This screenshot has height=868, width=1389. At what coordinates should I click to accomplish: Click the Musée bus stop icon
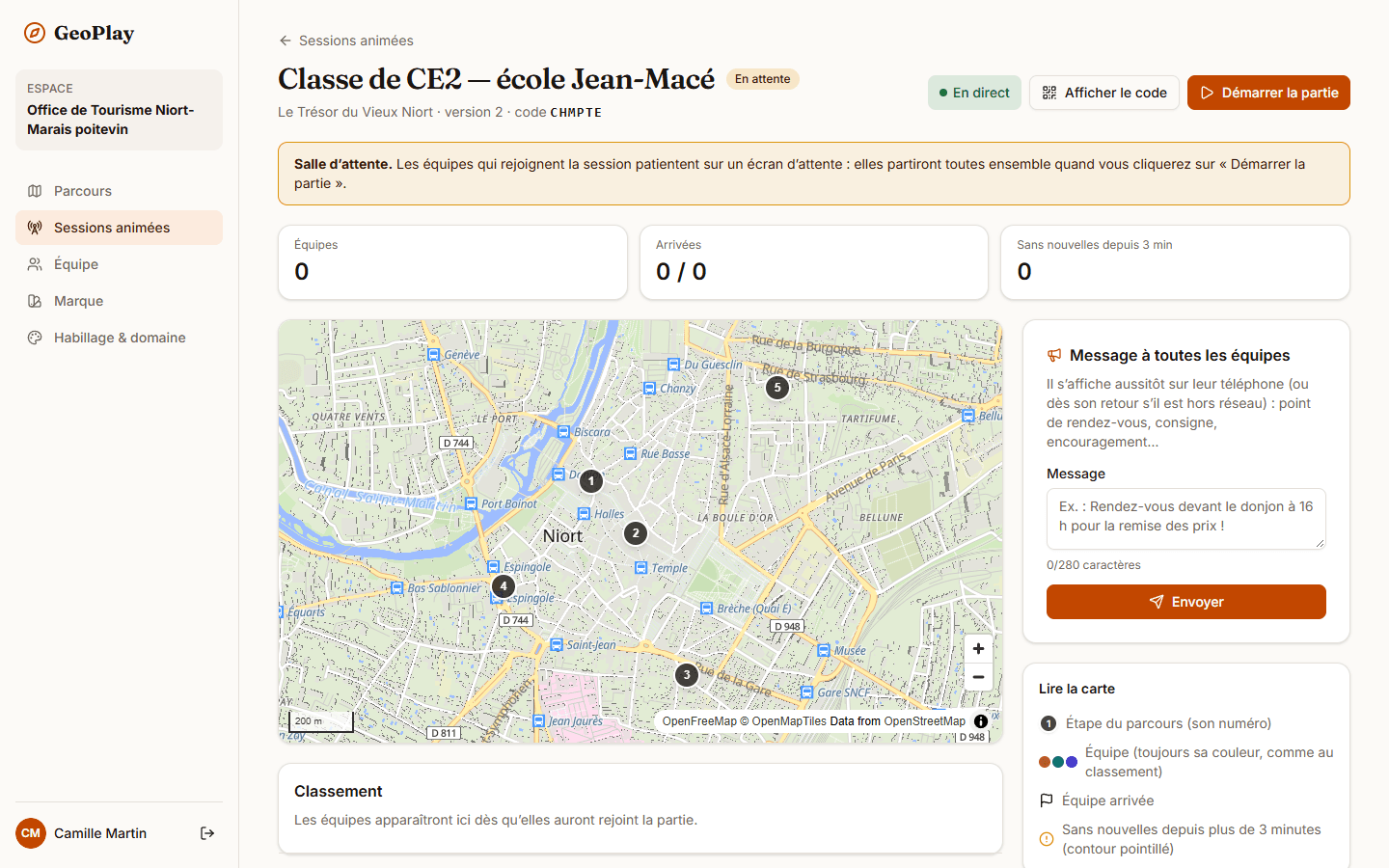(x=823, y=651)
